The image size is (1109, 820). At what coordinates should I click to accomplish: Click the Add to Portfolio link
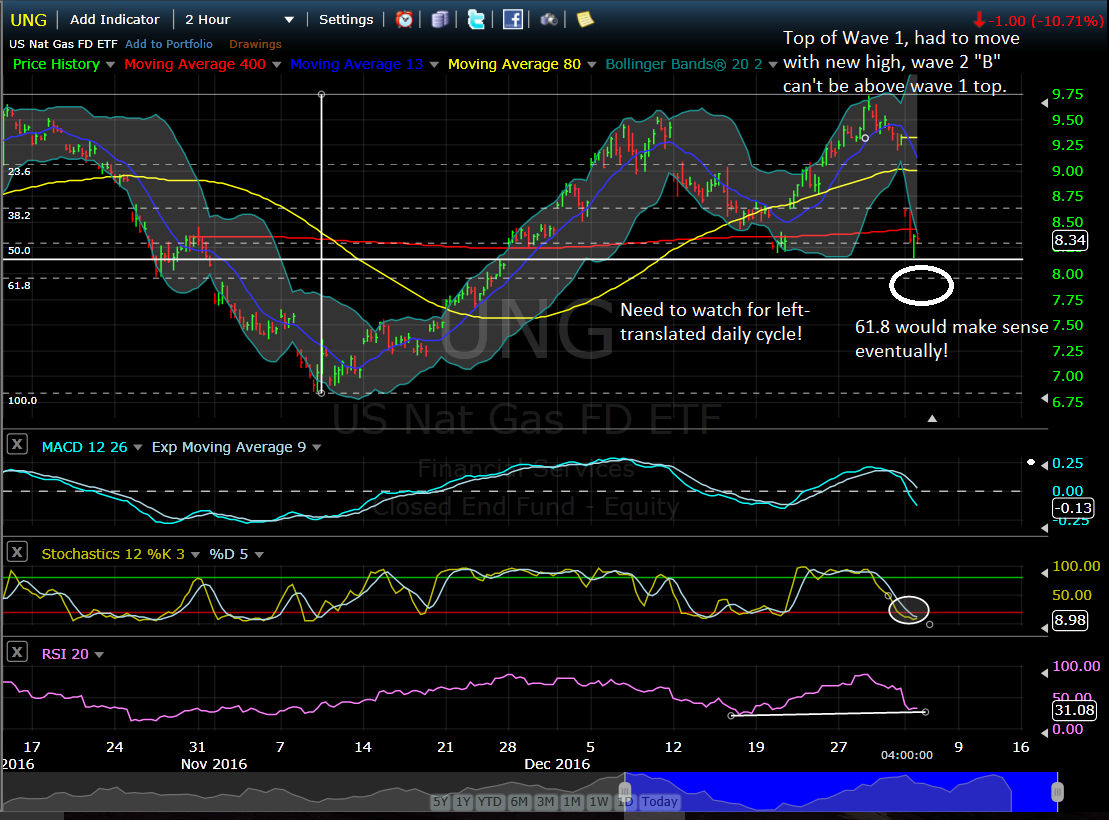pos(168,44)
